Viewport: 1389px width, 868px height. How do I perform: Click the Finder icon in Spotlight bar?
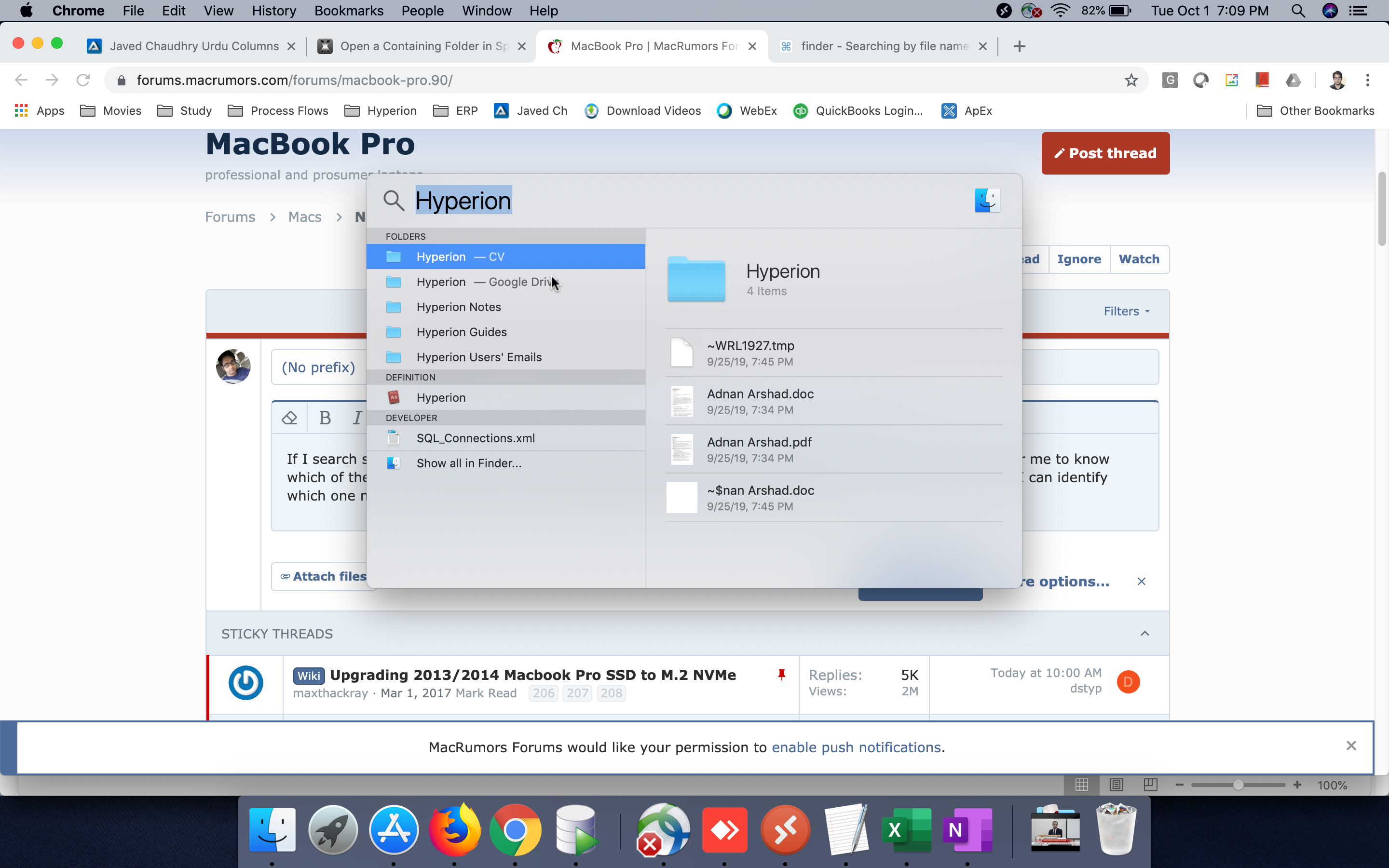pos(987,200)
